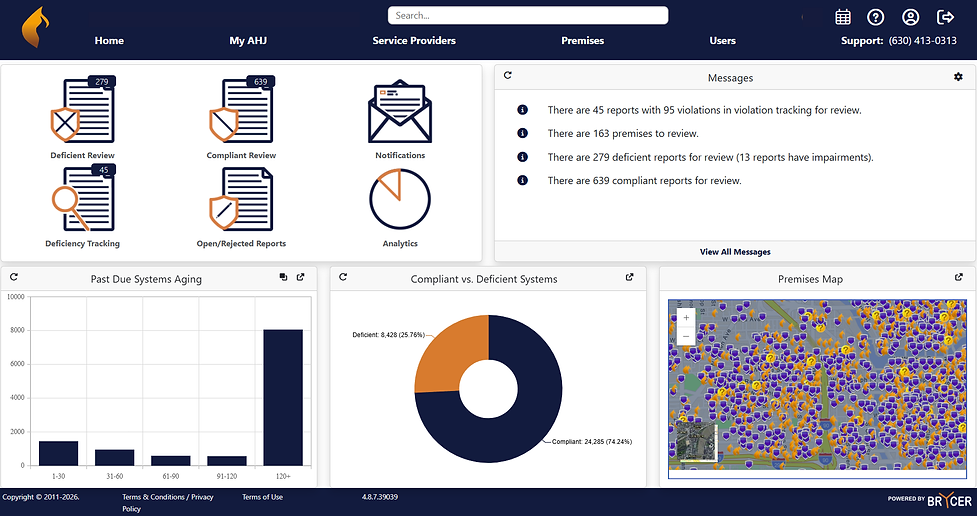Viewport: 977px width, 516px height.
Task: Open the Users menu
Action: pyautogui.click(x=723, y=41)
